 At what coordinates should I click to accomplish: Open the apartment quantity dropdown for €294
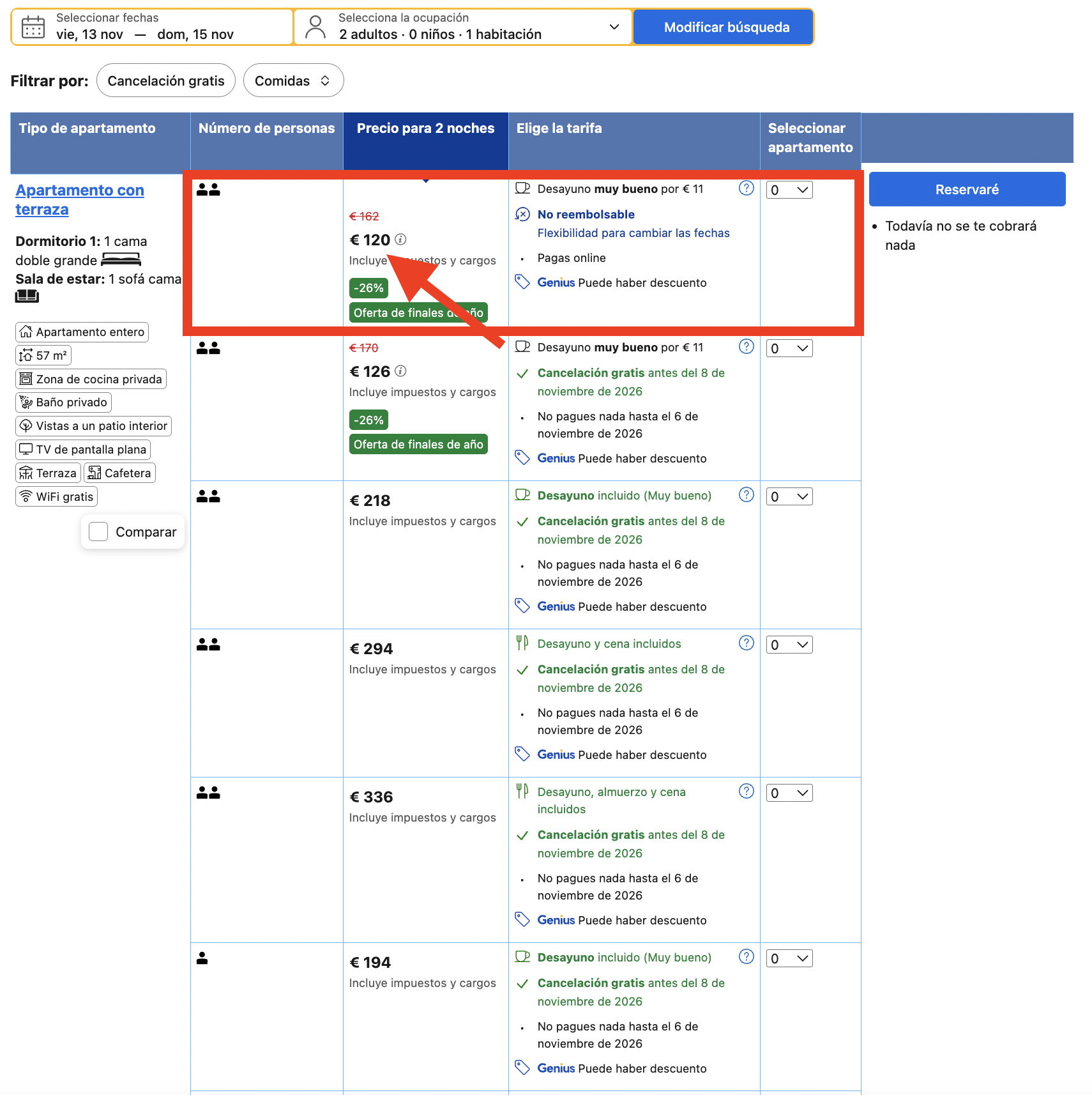tap(789, 645)
